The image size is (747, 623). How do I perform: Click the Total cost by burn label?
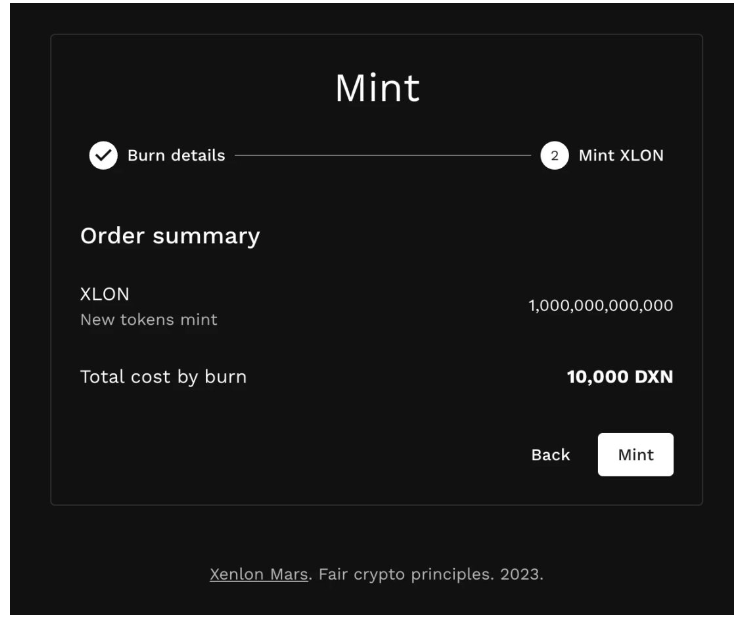point(163,377)
